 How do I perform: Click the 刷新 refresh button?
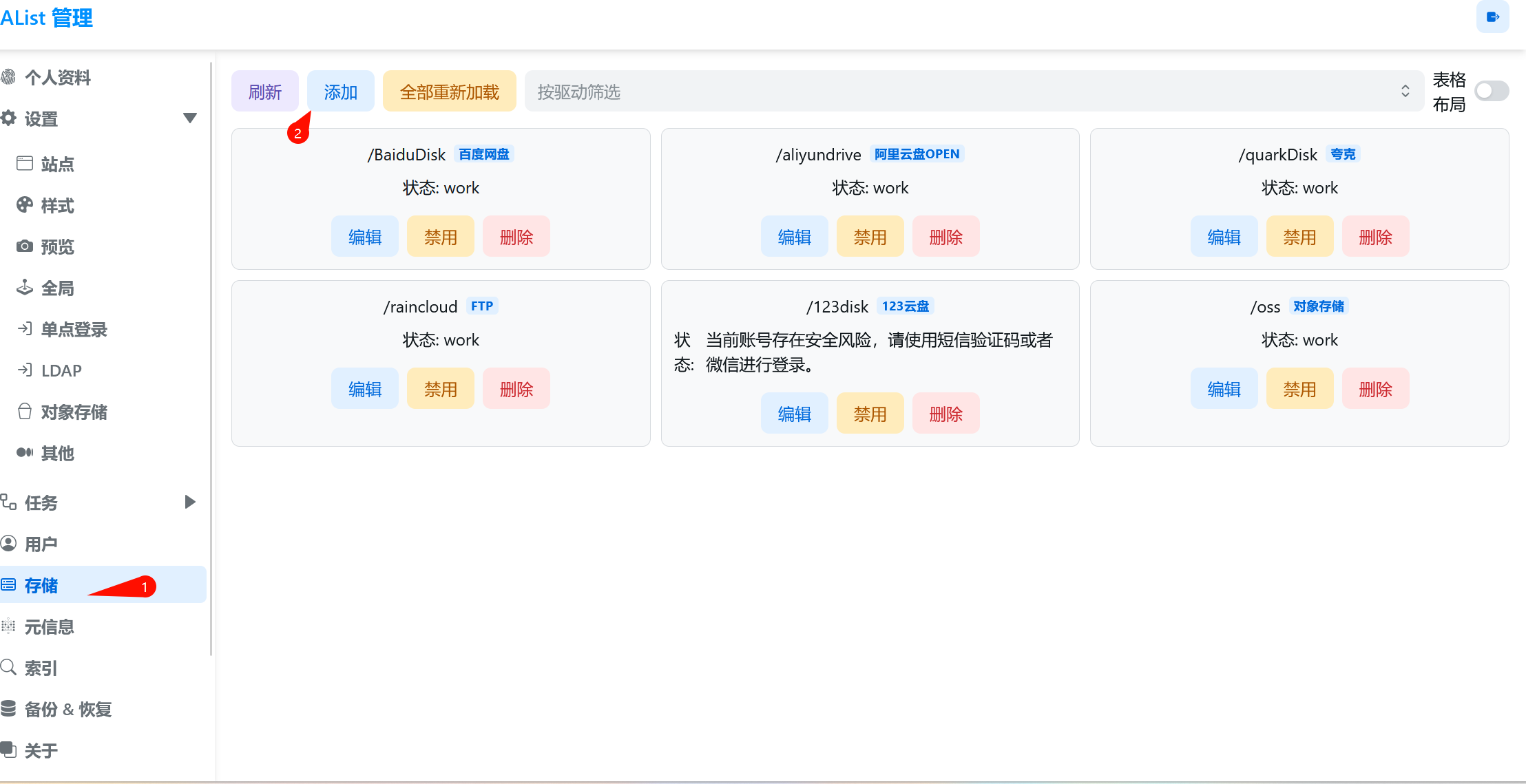click(x=265, y=91)
